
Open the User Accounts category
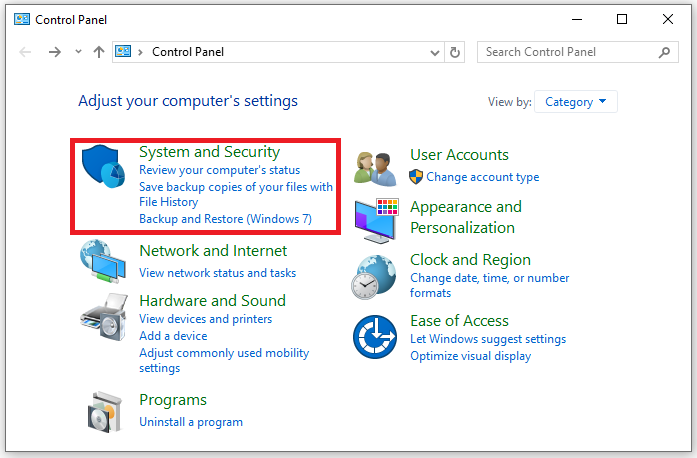click(x=459, y=155)
